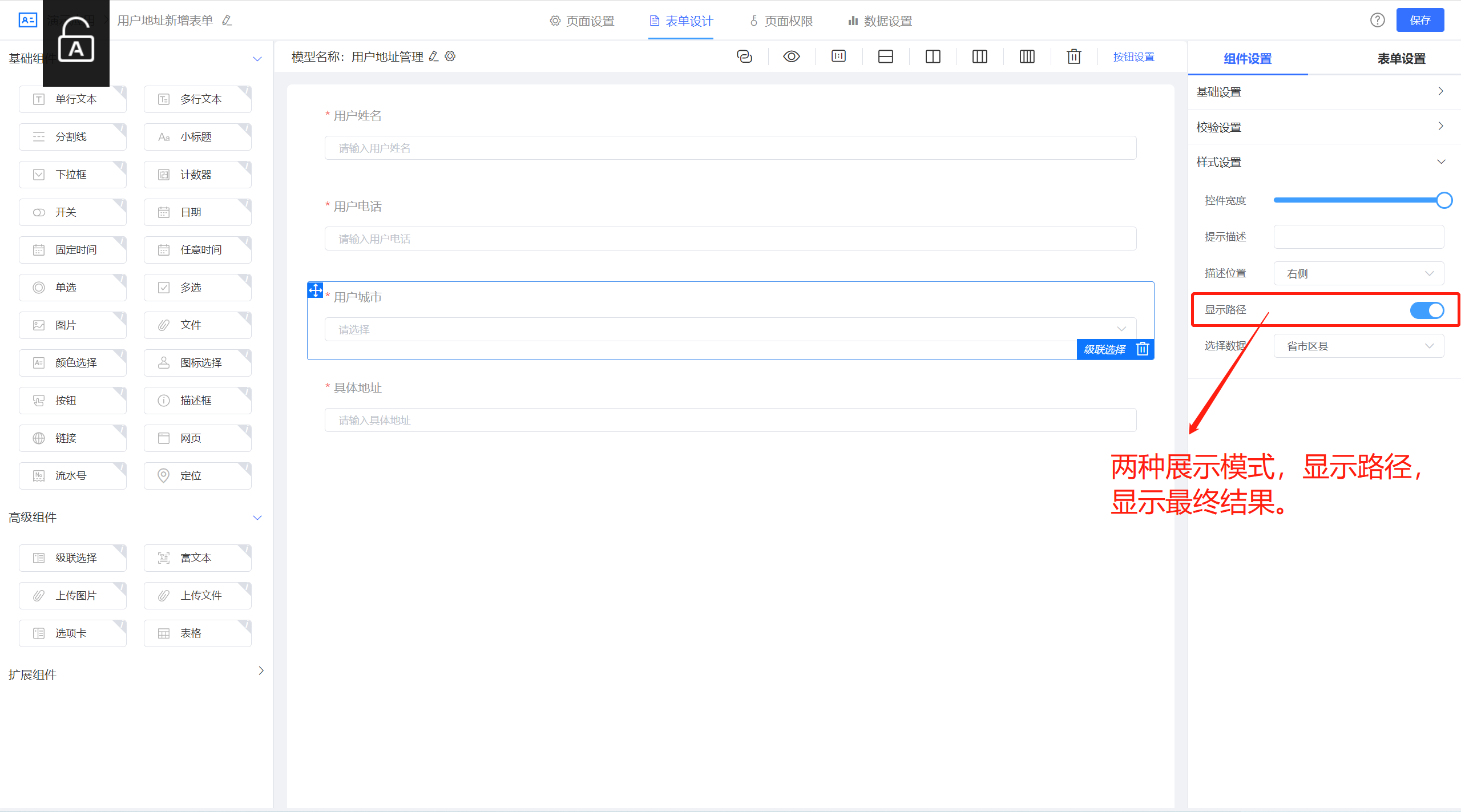The image size is (1461, 812).
Task: Add 分割线 component
Action: [x=72, y=137]
